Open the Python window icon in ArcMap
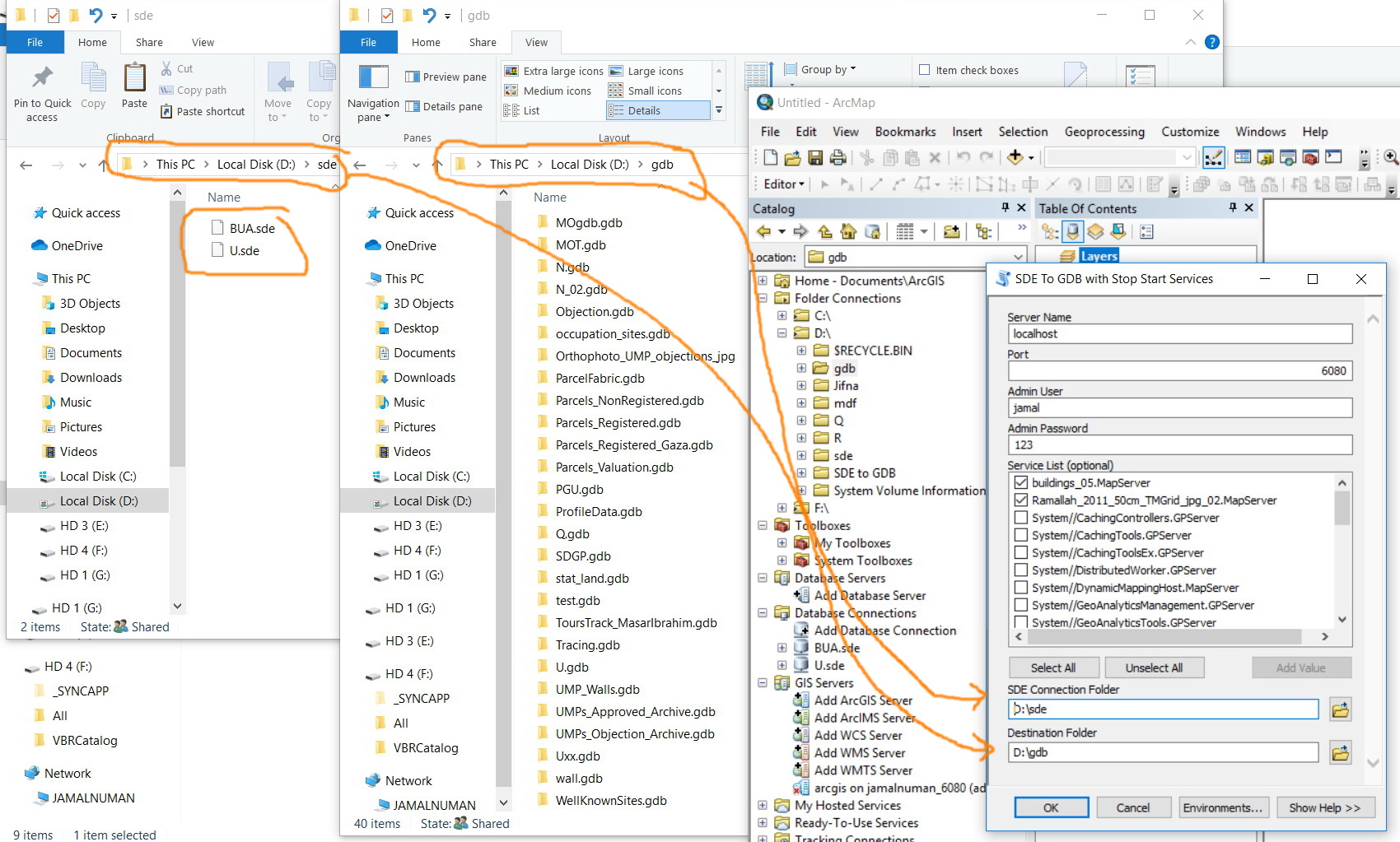This screenshot has width=1400, height=842. point(1333,157)
